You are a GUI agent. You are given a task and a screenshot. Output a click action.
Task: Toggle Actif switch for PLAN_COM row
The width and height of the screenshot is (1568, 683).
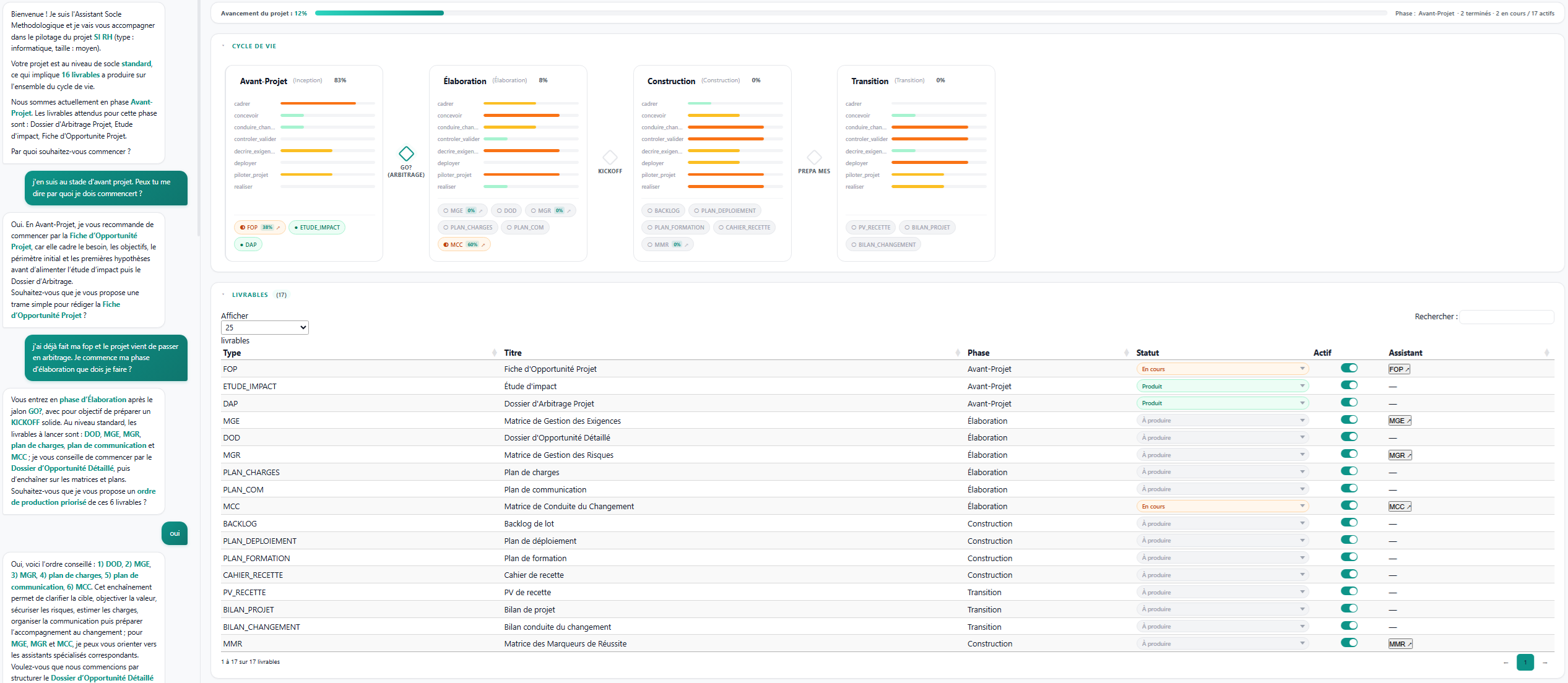coord(1348,489)
